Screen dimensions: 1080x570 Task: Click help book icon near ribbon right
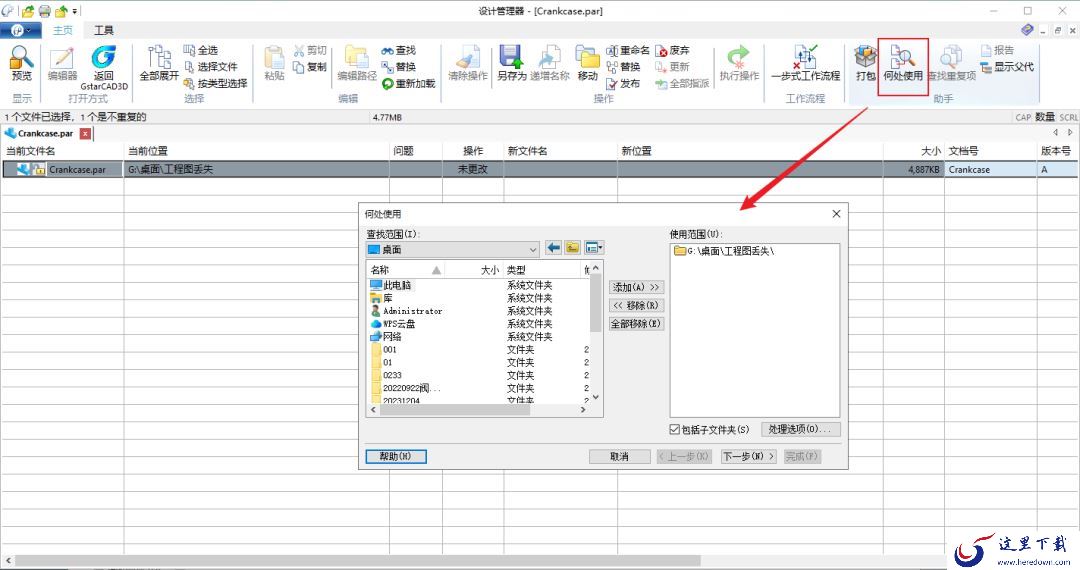[x=1027, y=30]
